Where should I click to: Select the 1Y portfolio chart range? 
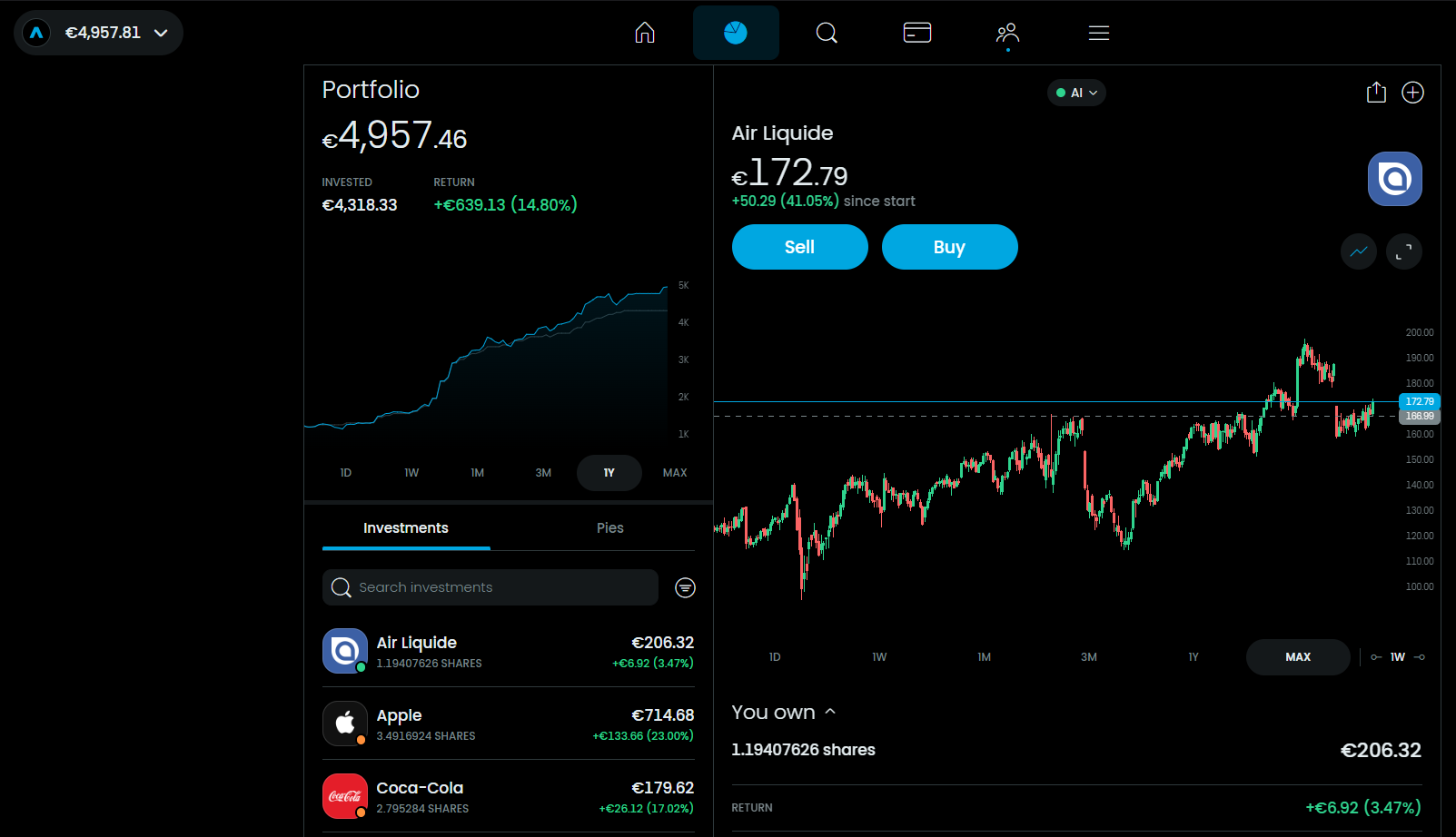click(x=609, y=473)
